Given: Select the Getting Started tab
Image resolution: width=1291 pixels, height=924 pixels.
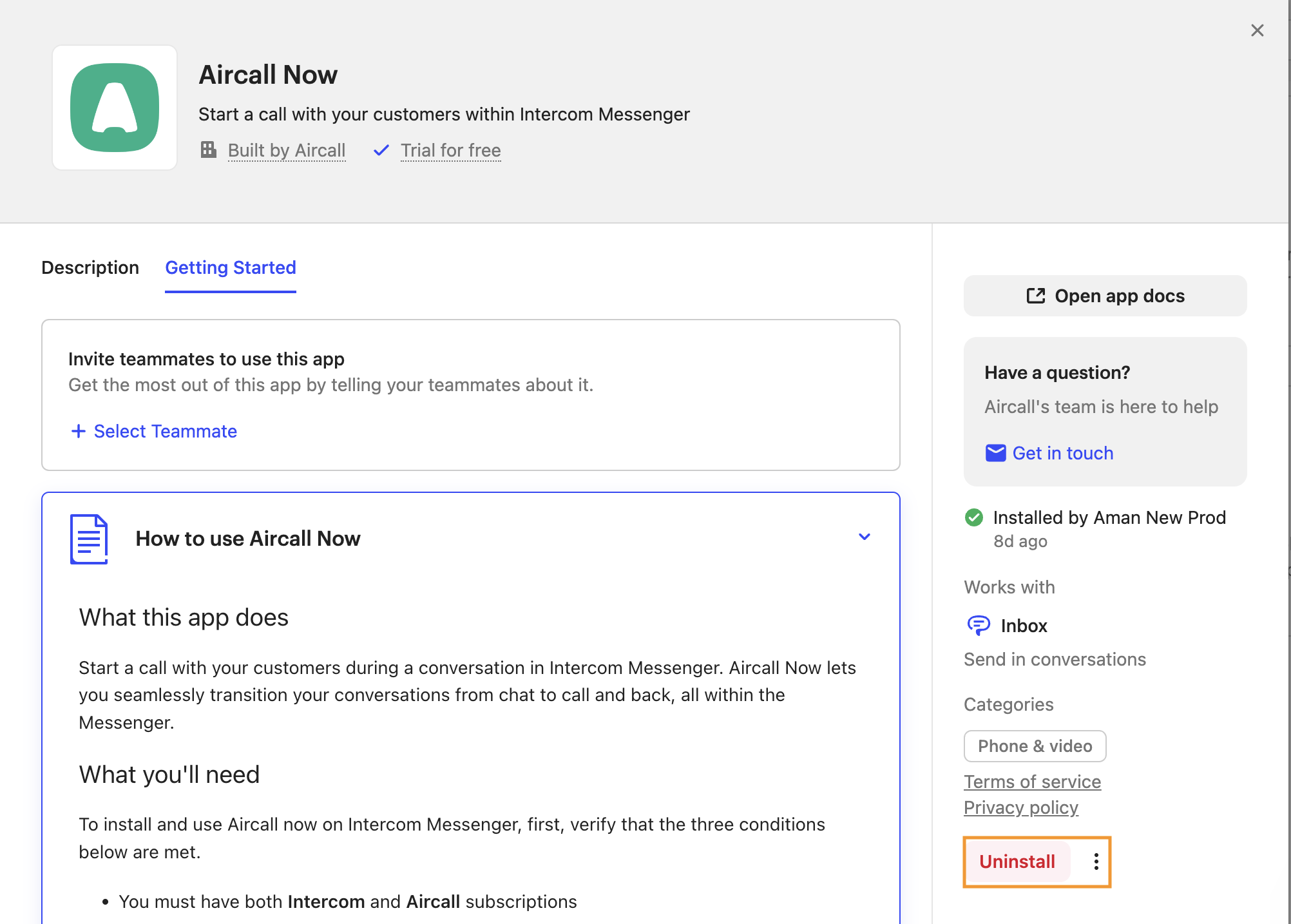Looking at the screenshot, I should (x=231, y=267).
